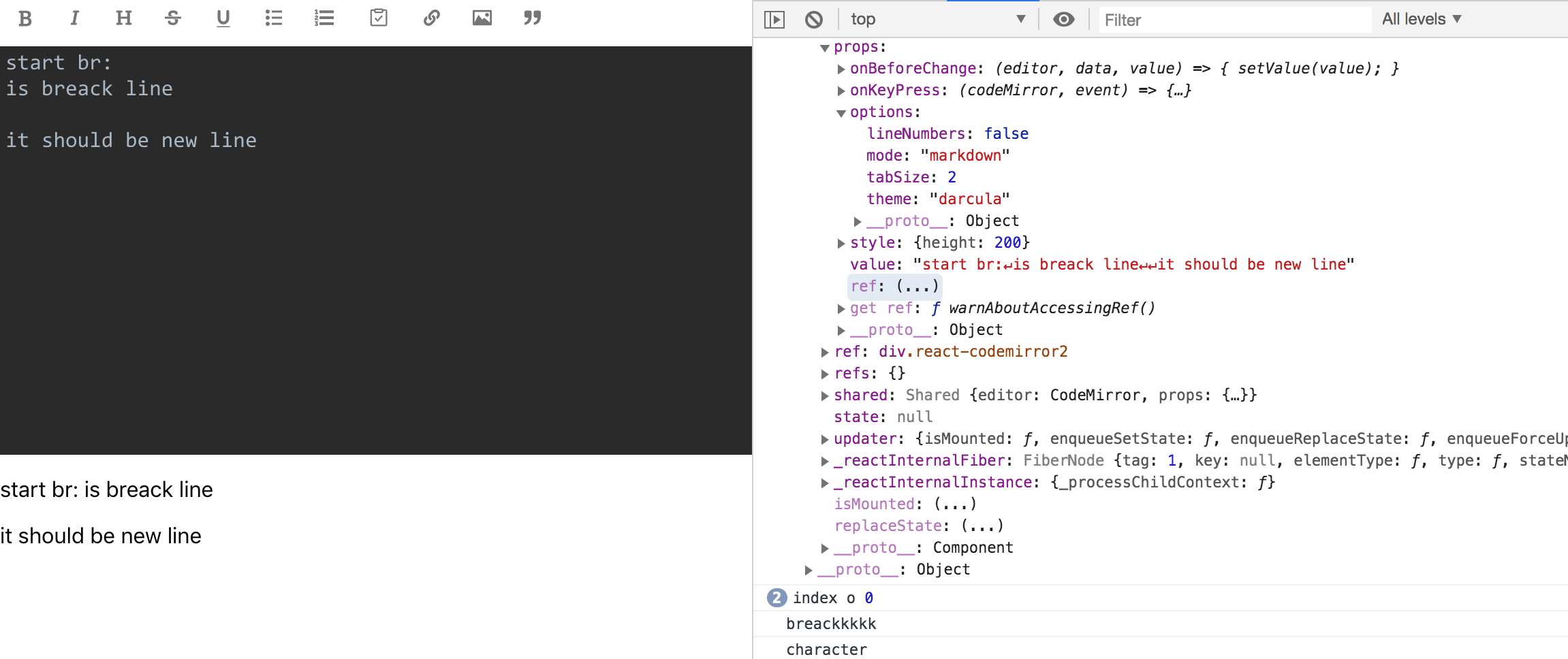This screenshot has height=659, width=1568.
Task: Place cursor on 'start br:' editor line
Action: [x=59, y=63]
